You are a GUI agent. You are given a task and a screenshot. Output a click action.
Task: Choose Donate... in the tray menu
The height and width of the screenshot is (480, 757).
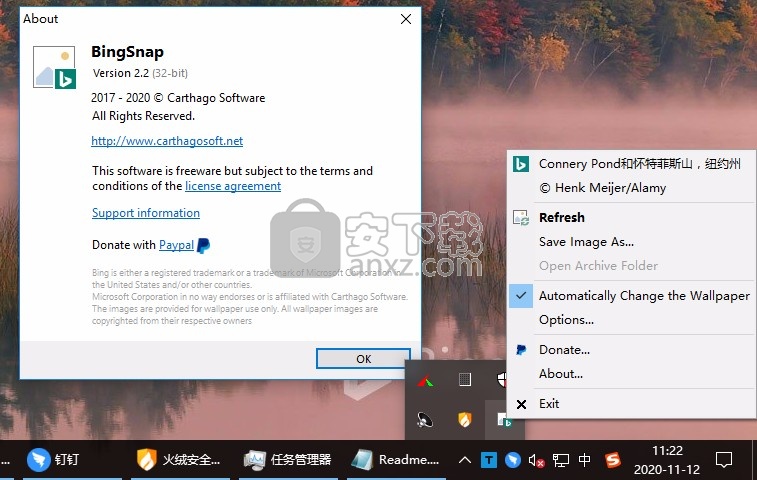click(564, 350)
